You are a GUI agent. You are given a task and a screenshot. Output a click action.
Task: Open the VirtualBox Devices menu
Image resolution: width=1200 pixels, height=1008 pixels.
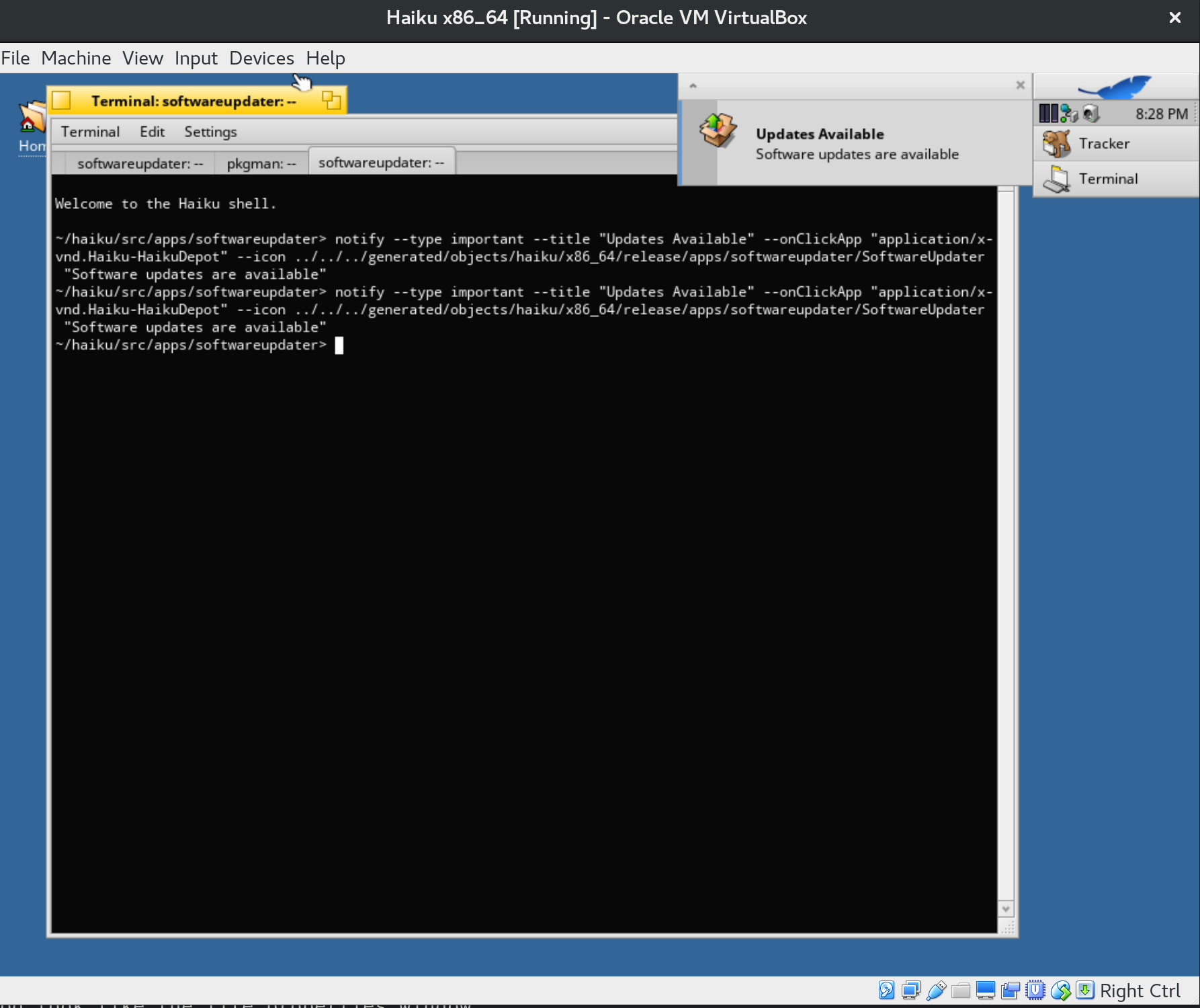pos(261,58)
